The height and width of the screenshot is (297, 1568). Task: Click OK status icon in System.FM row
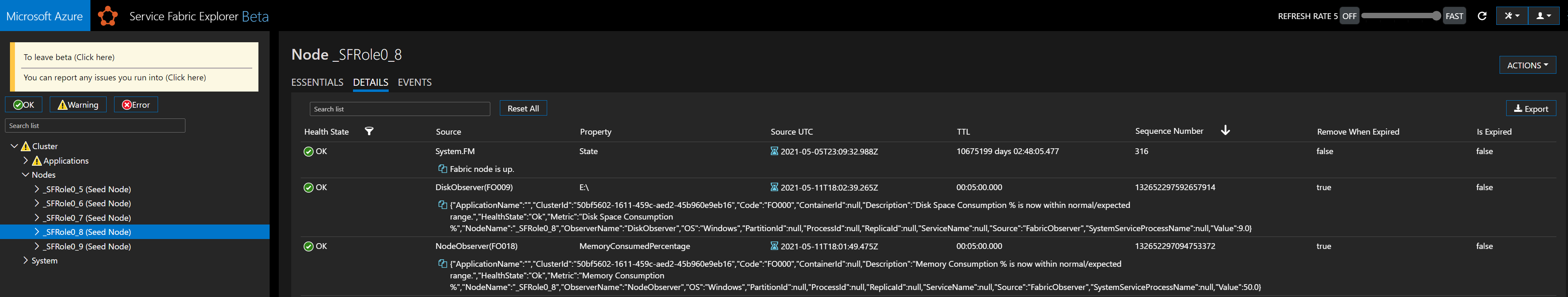[309, 151]
